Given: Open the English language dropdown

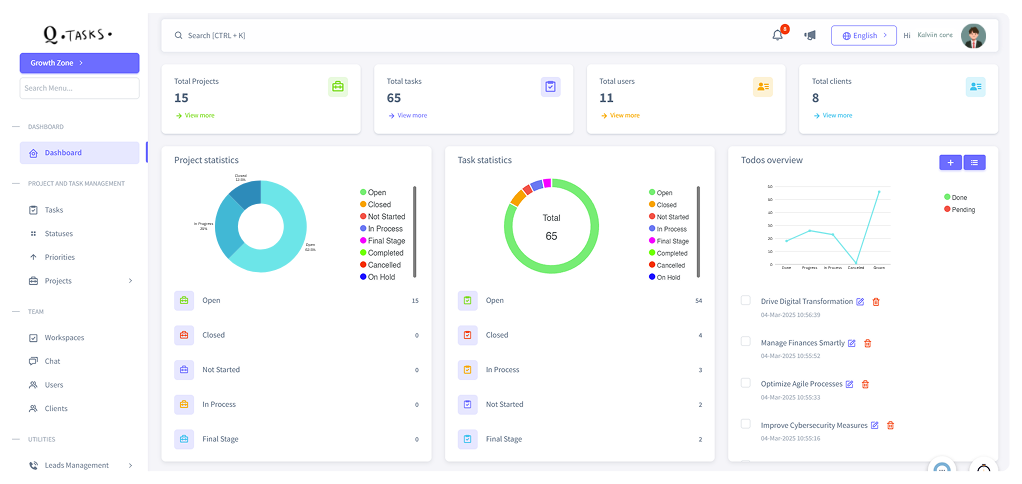Looking at the screenshot, I should [x=863, y=35].
